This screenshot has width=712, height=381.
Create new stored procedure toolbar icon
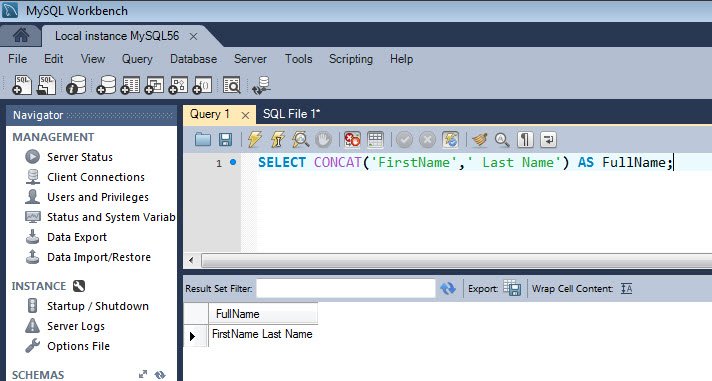(x=178, y=85)
